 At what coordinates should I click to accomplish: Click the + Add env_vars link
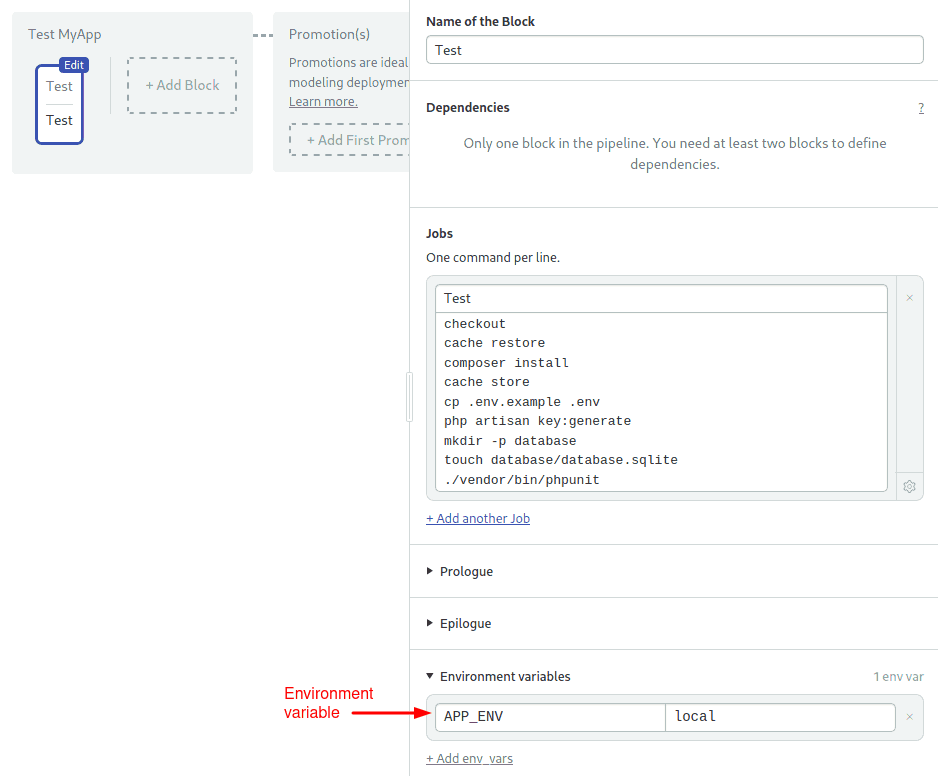pyautogui.click(x=469, y=759)
